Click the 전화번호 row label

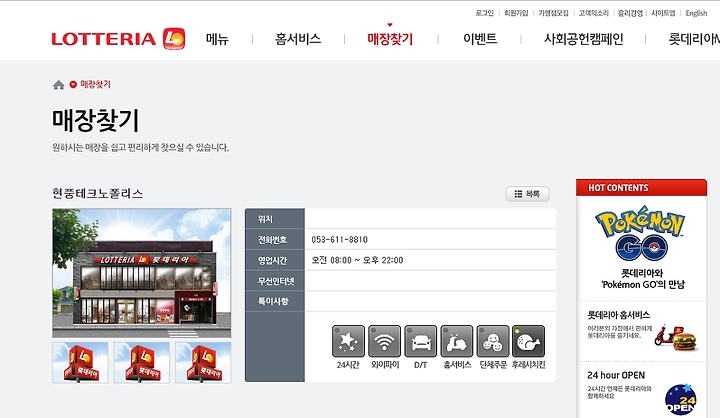(272, 240)
